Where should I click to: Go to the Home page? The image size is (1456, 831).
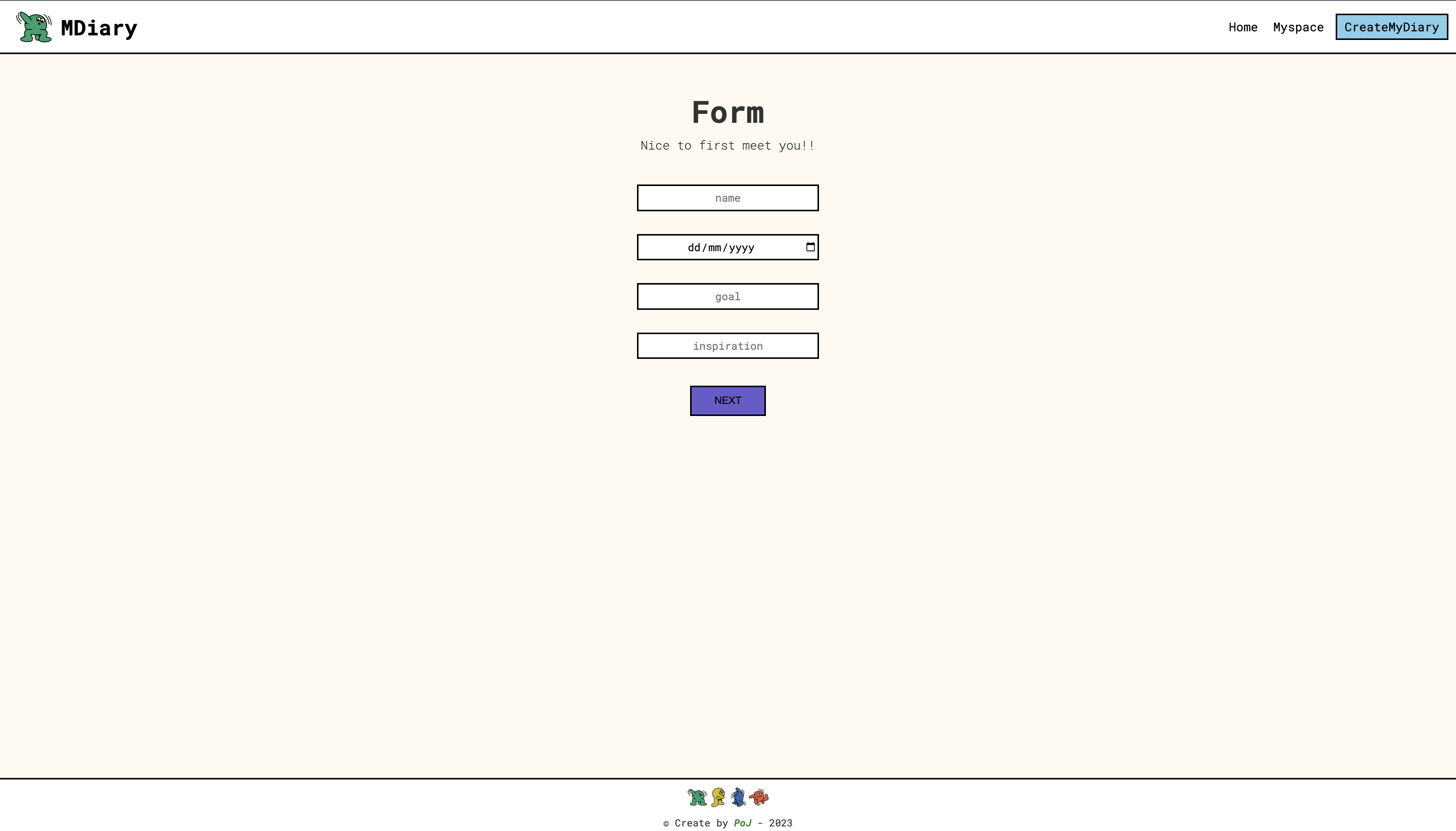[1243, 27]
